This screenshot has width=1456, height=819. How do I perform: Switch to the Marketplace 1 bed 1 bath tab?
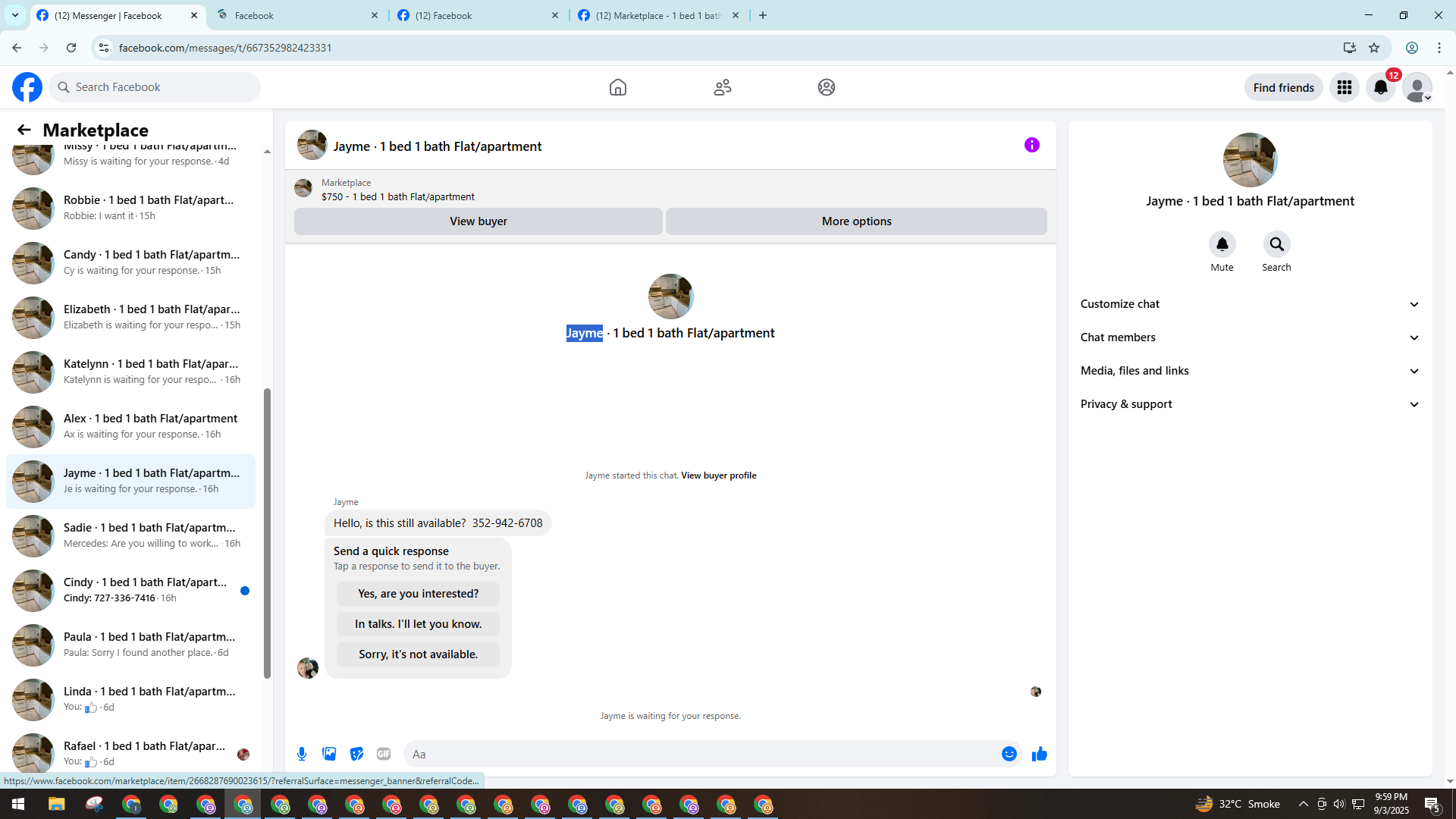(x=658, y=15)
